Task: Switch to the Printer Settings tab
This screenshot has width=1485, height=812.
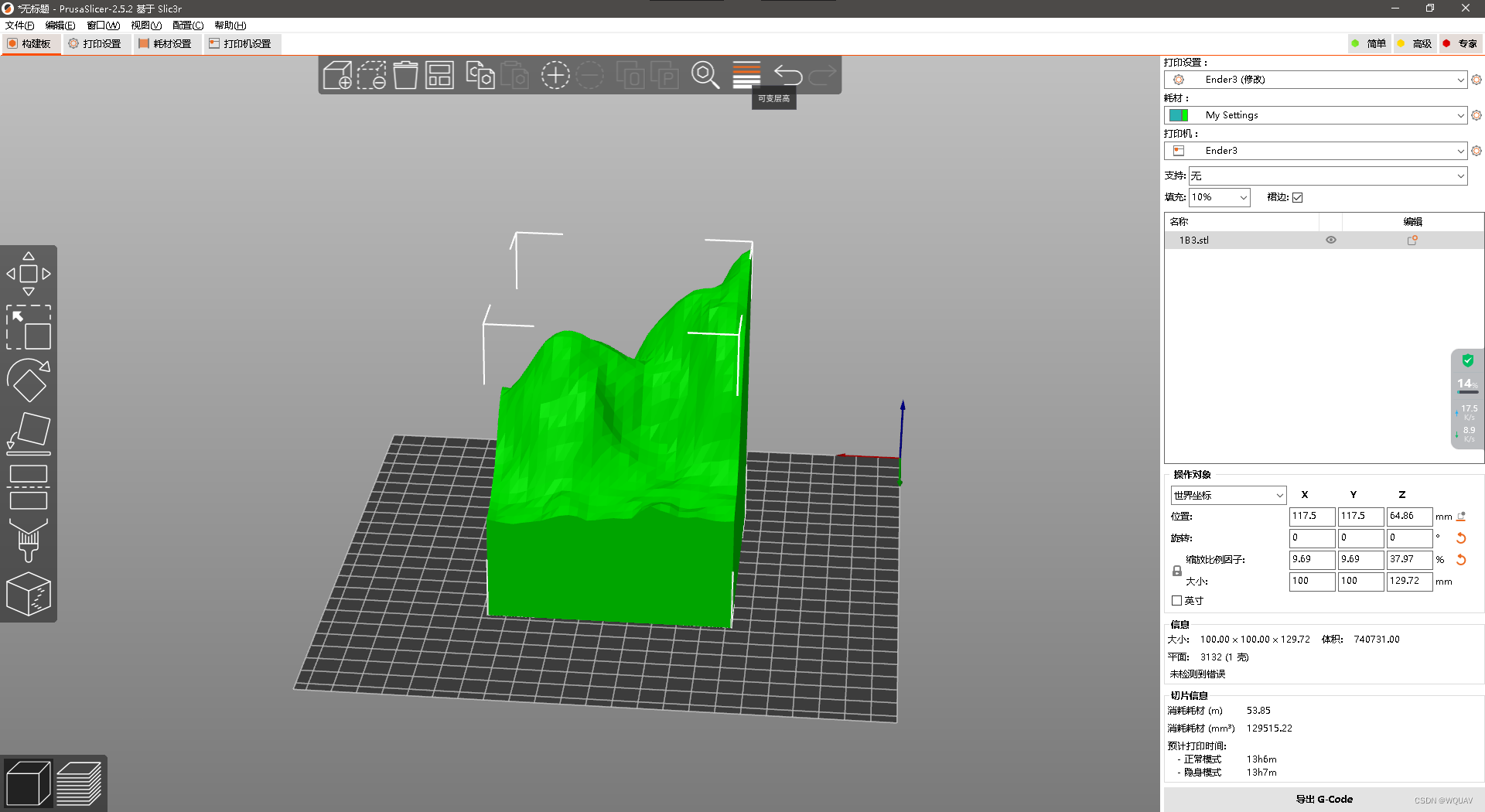Action: [241, 44]
